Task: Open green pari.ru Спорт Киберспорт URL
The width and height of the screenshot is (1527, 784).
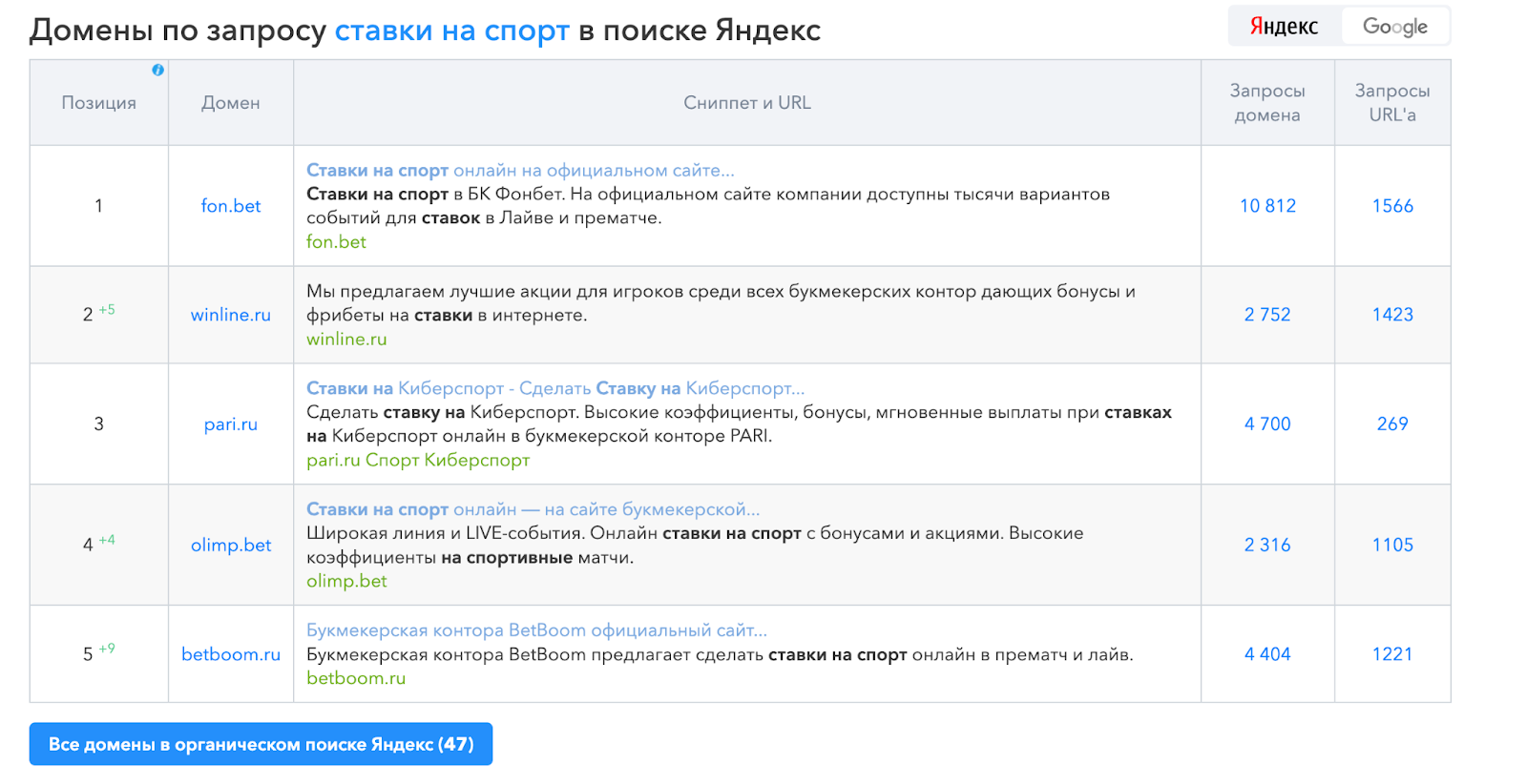Action: point(417,461)
